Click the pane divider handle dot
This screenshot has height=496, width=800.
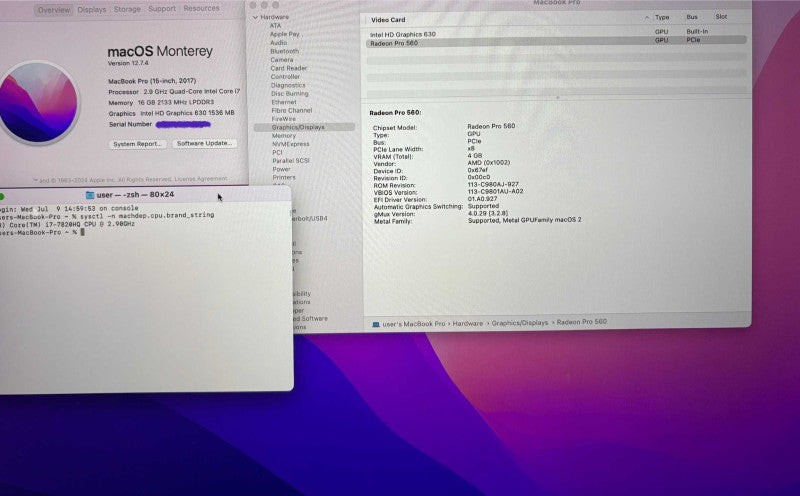click(x=558, y=97)
